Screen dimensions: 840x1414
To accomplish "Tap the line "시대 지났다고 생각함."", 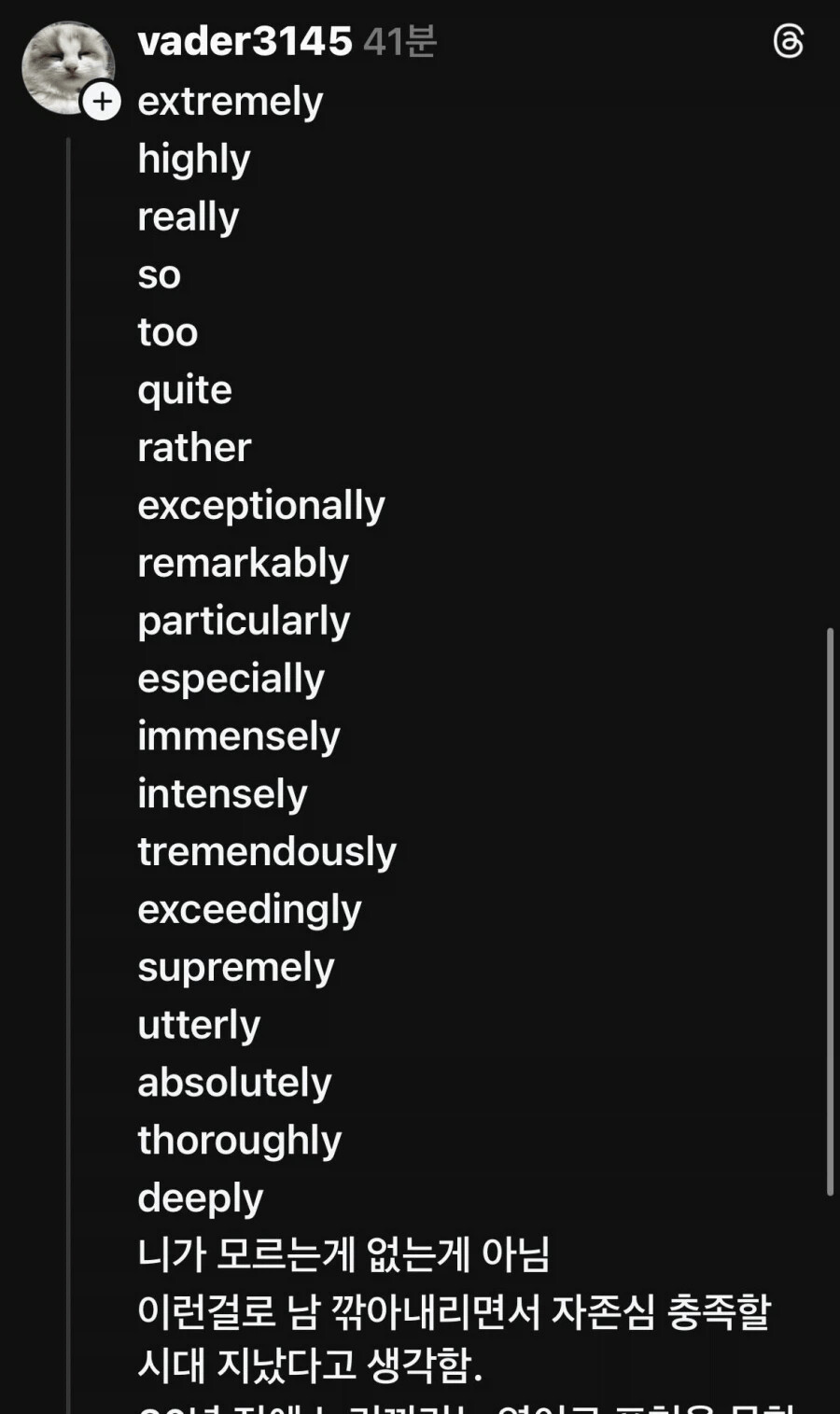I will pos(310,1366).
